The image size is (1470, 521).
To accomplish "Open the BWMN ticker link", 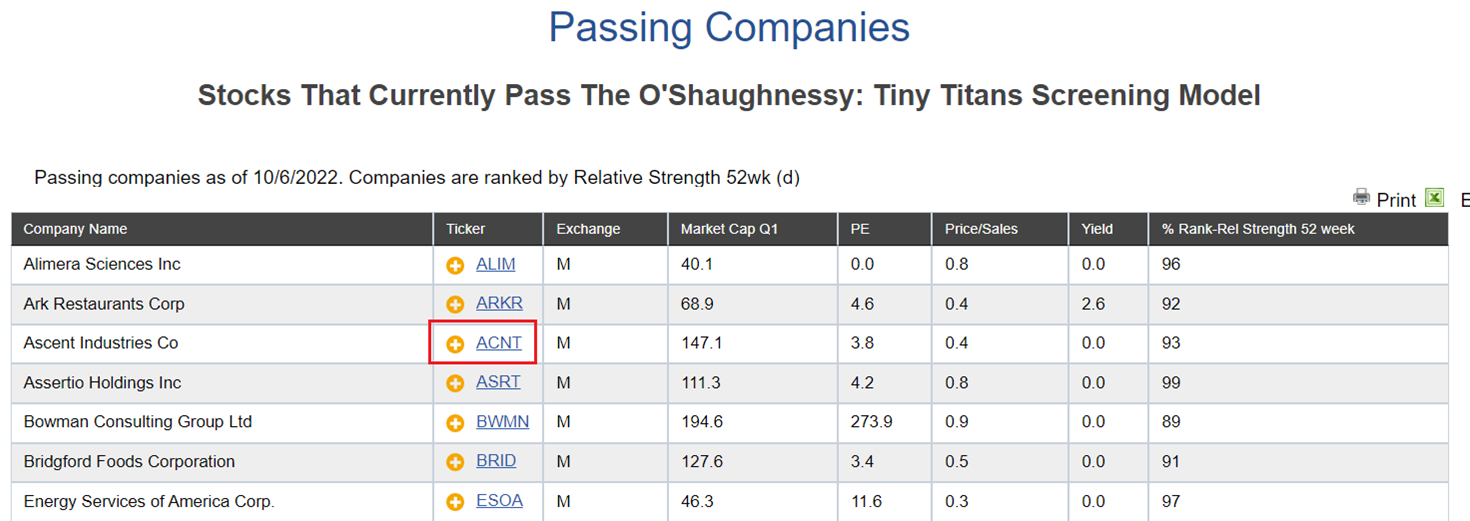I will pyautogui.click(x=503, y=421).
